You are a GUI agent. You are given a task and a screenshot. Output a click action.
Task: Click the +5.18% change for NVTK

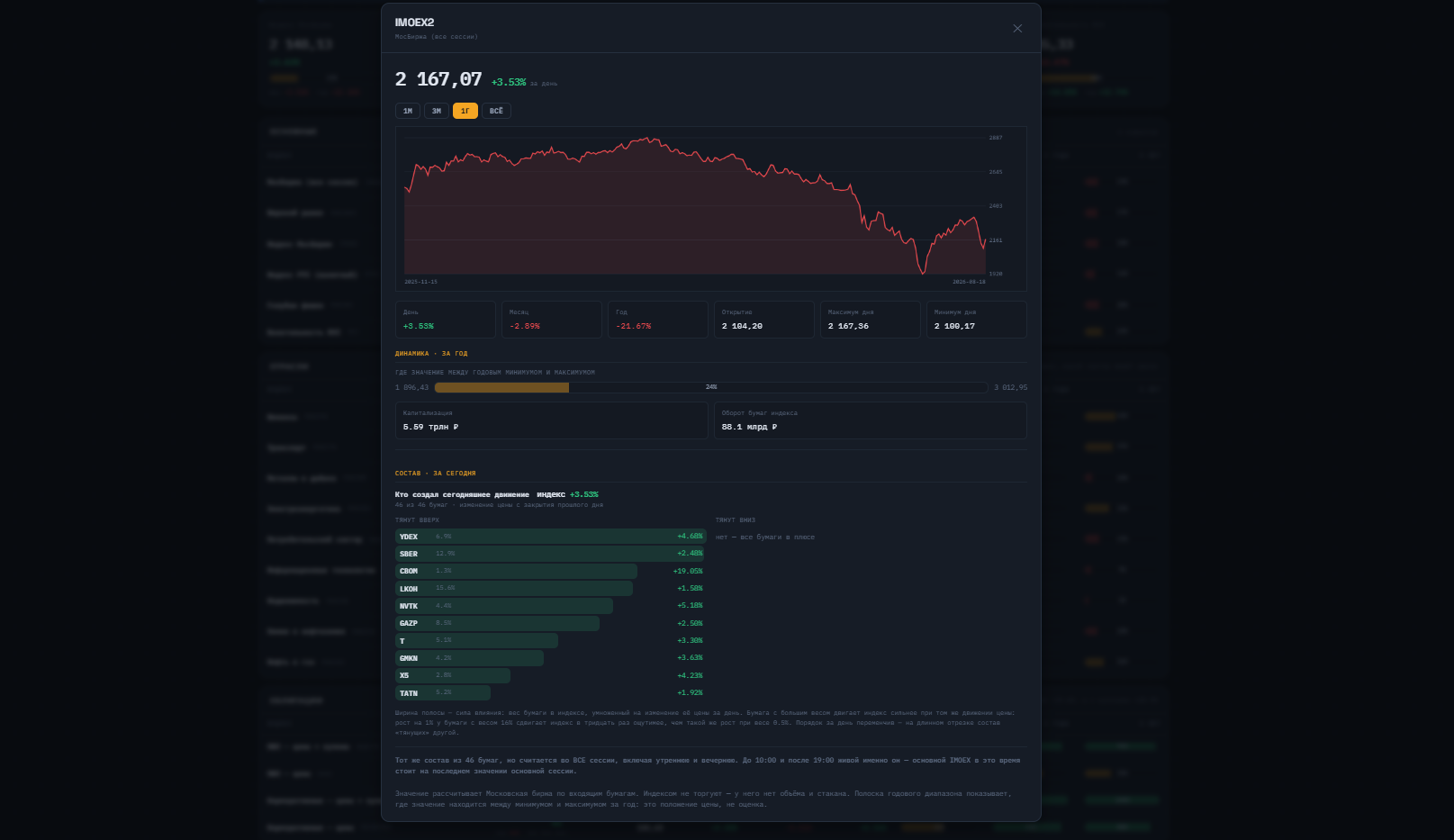tap(690, 606)
